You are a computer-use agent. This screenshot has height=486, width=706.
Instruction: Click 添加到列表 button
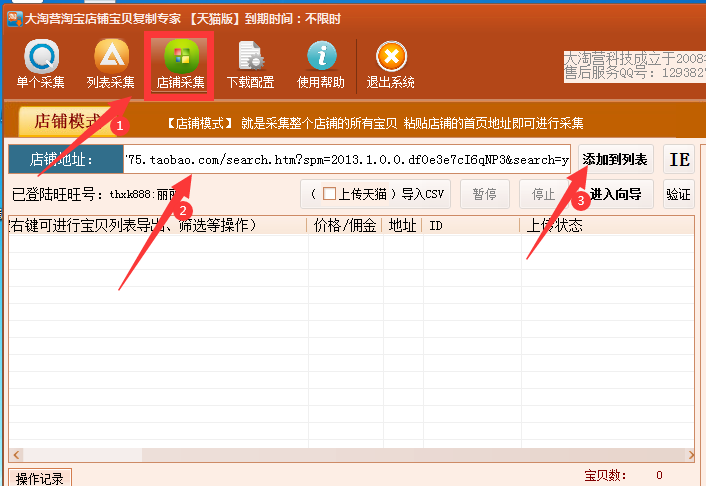pyautogui.click(x=615, y=159)
